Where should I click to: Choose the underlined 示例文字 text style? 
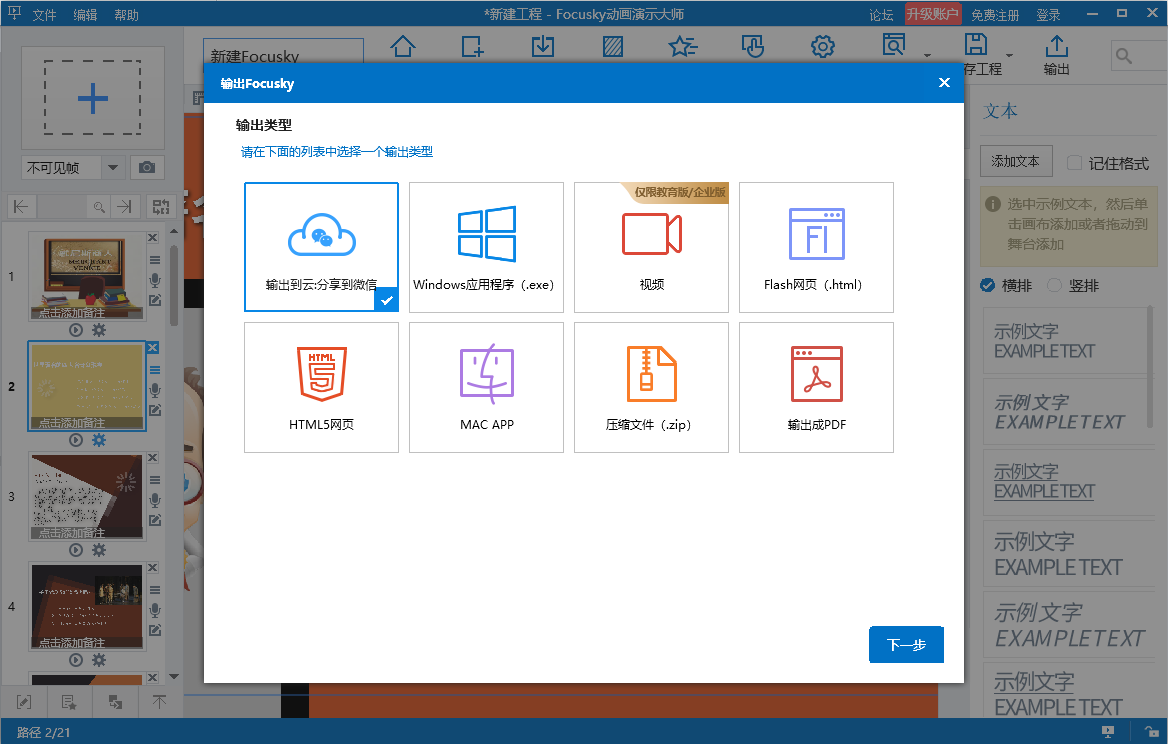pos(1068,481)
